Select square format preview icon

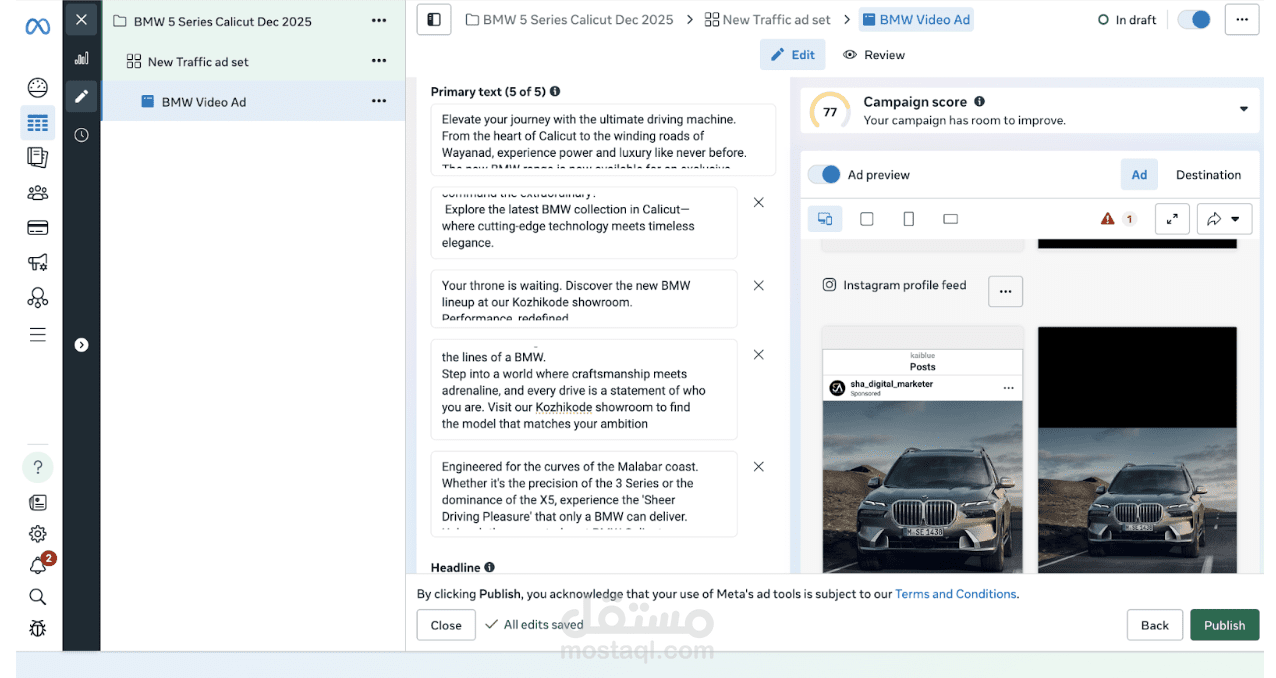(867, 218)
